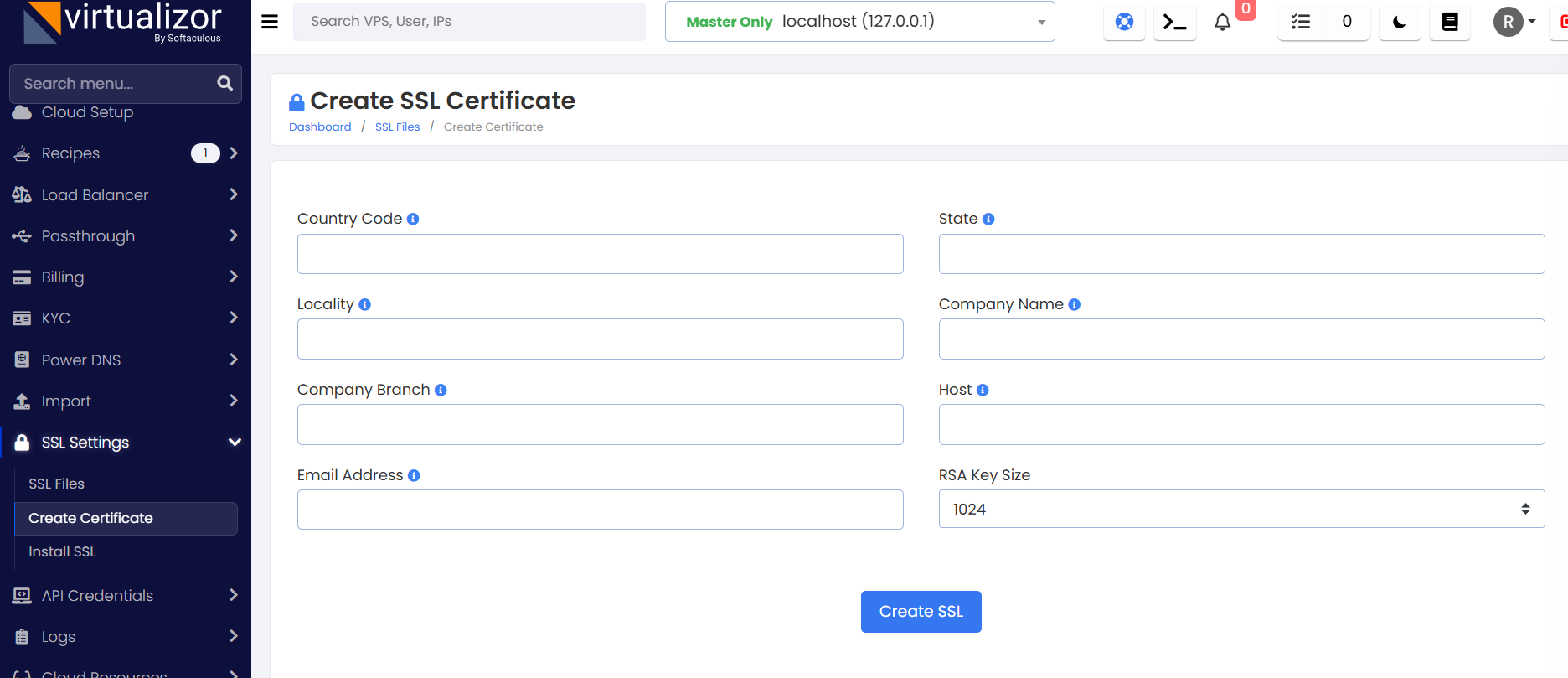Screen dimensions: 1568x678
Task: Expand the Import chevron
Action: coord(234,401)
